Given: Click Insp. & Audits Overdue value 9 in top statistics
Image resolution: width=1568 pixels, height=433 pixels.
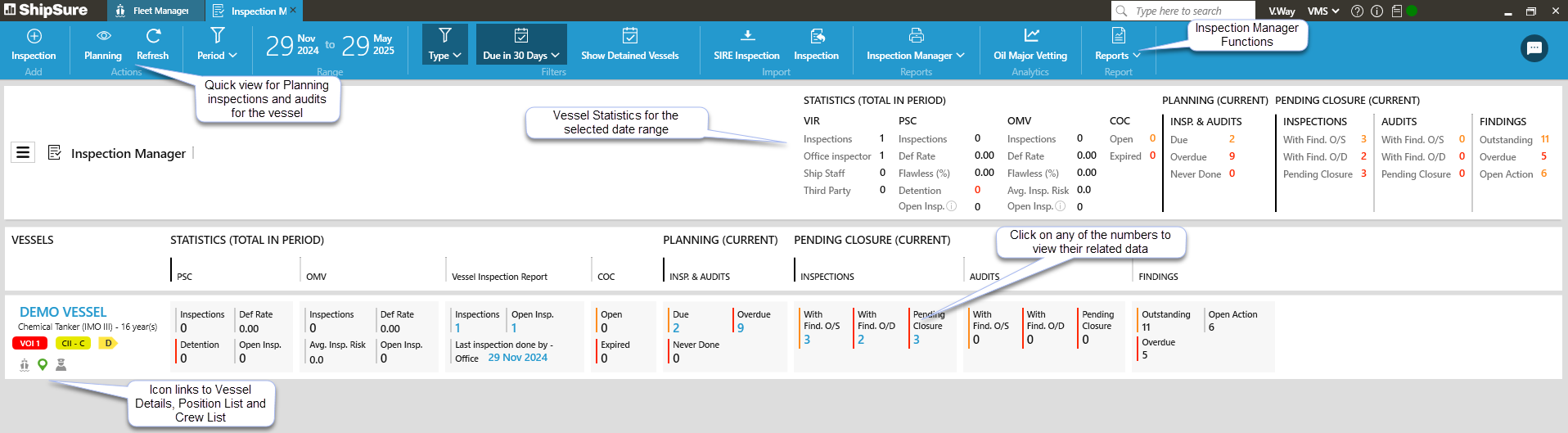Looking at the screenshot, I should click(1232, 156).
